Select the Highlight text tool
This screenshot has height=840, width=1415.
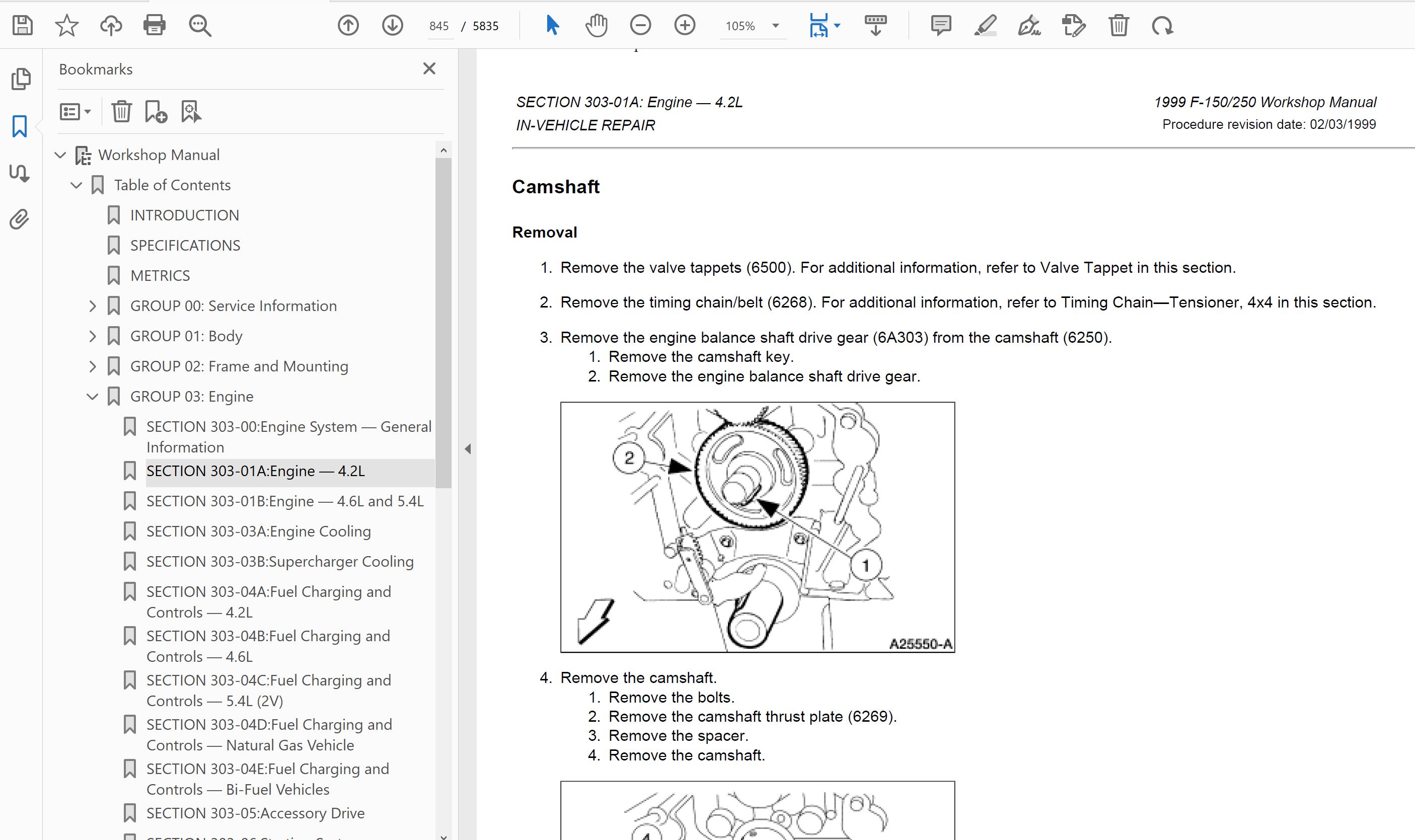(985, 26)
